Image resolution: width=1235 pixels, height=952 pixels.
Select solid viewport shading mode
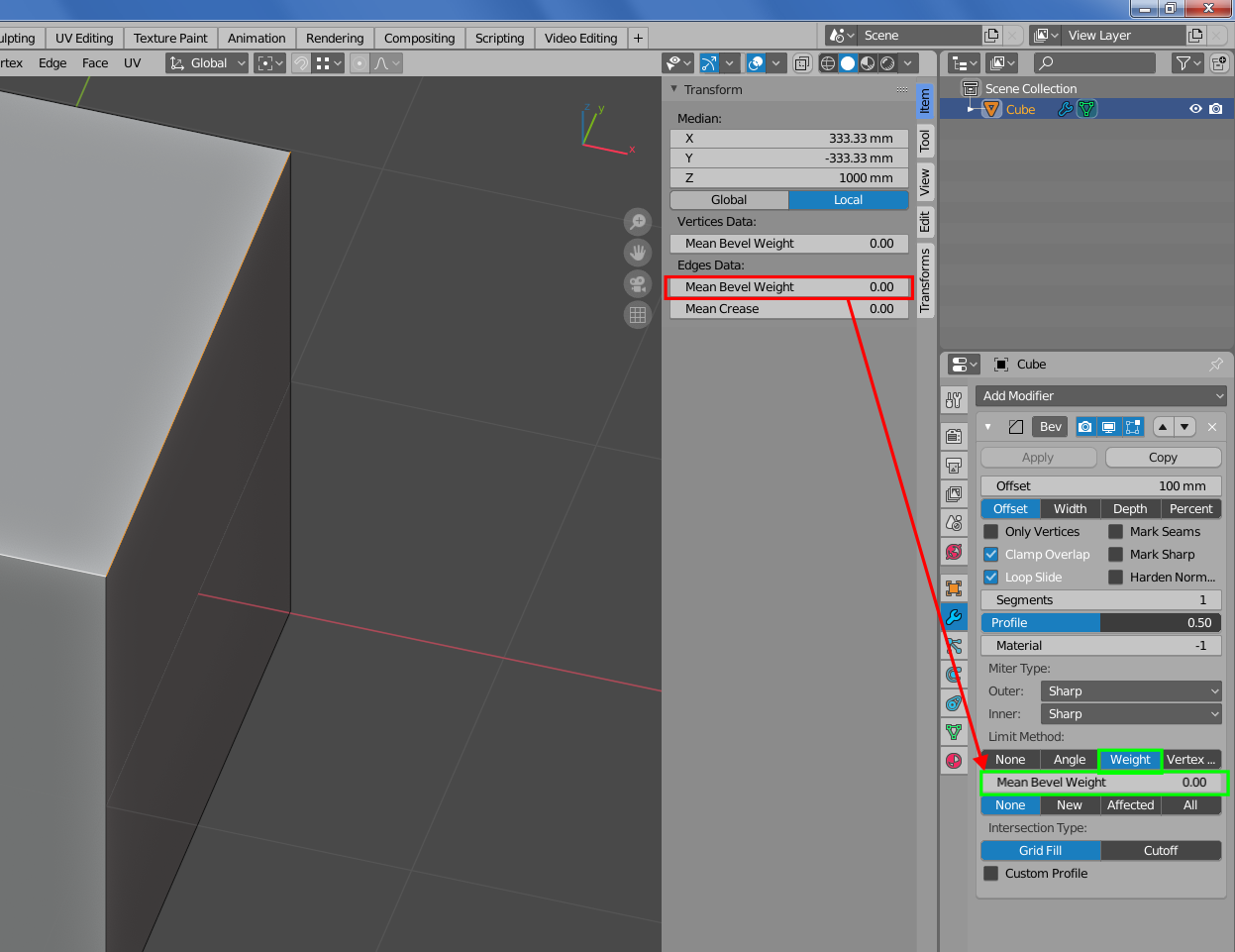click(848, 63)
